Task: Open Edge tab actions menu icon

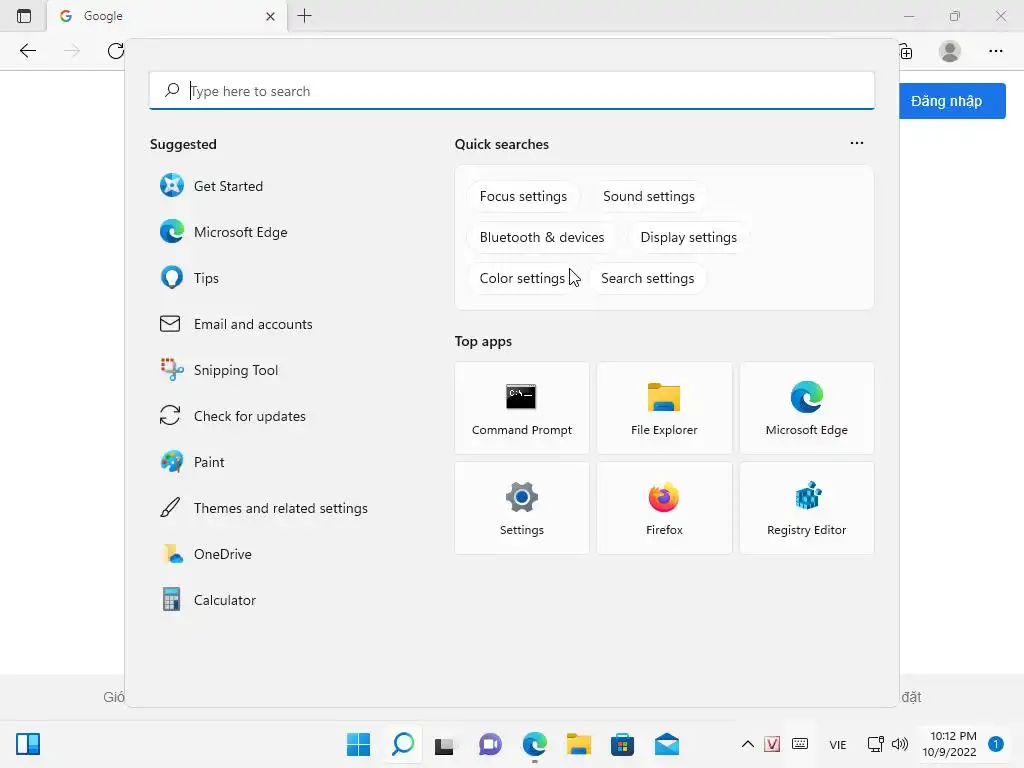Action: (x=24, y=16)
